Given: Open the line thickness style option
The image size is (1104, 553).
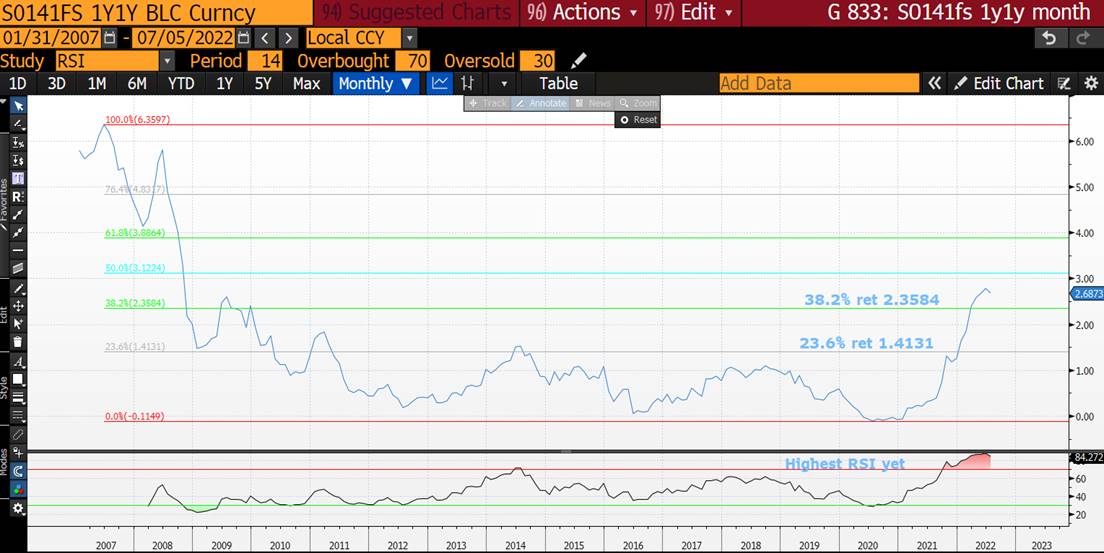Looking at the screenshot, I should click(x=18, y=398).
